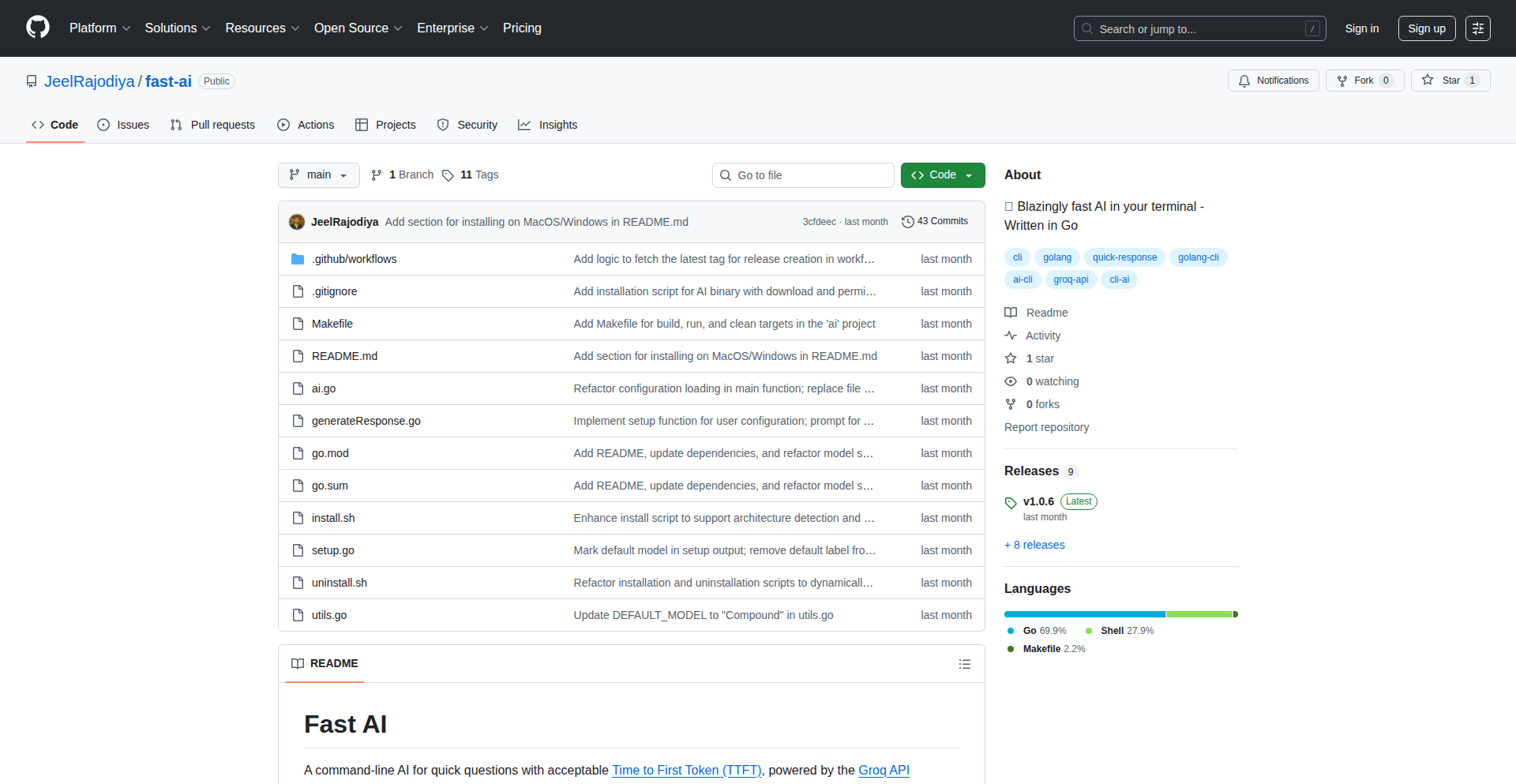This screenshot has width=1516, height=784.
Task: Switch to the Issues tab
Action: 123,125
